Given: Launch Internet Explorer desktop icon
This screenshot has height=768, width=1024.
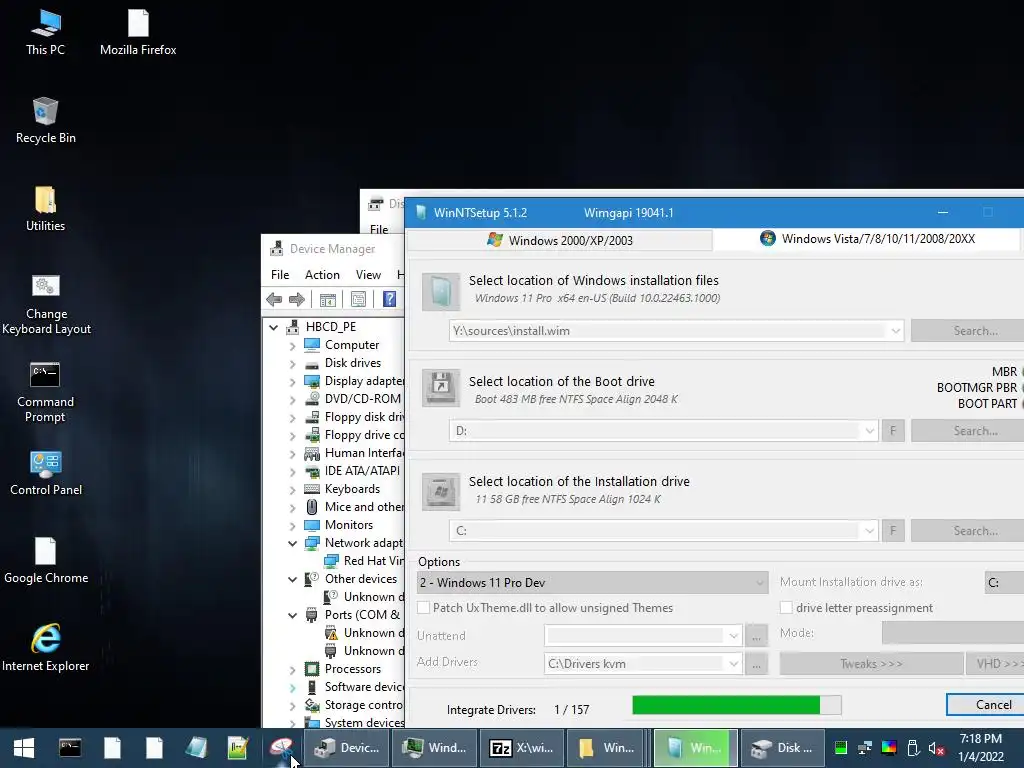Looking at the screenshot, I should (46, 648).
